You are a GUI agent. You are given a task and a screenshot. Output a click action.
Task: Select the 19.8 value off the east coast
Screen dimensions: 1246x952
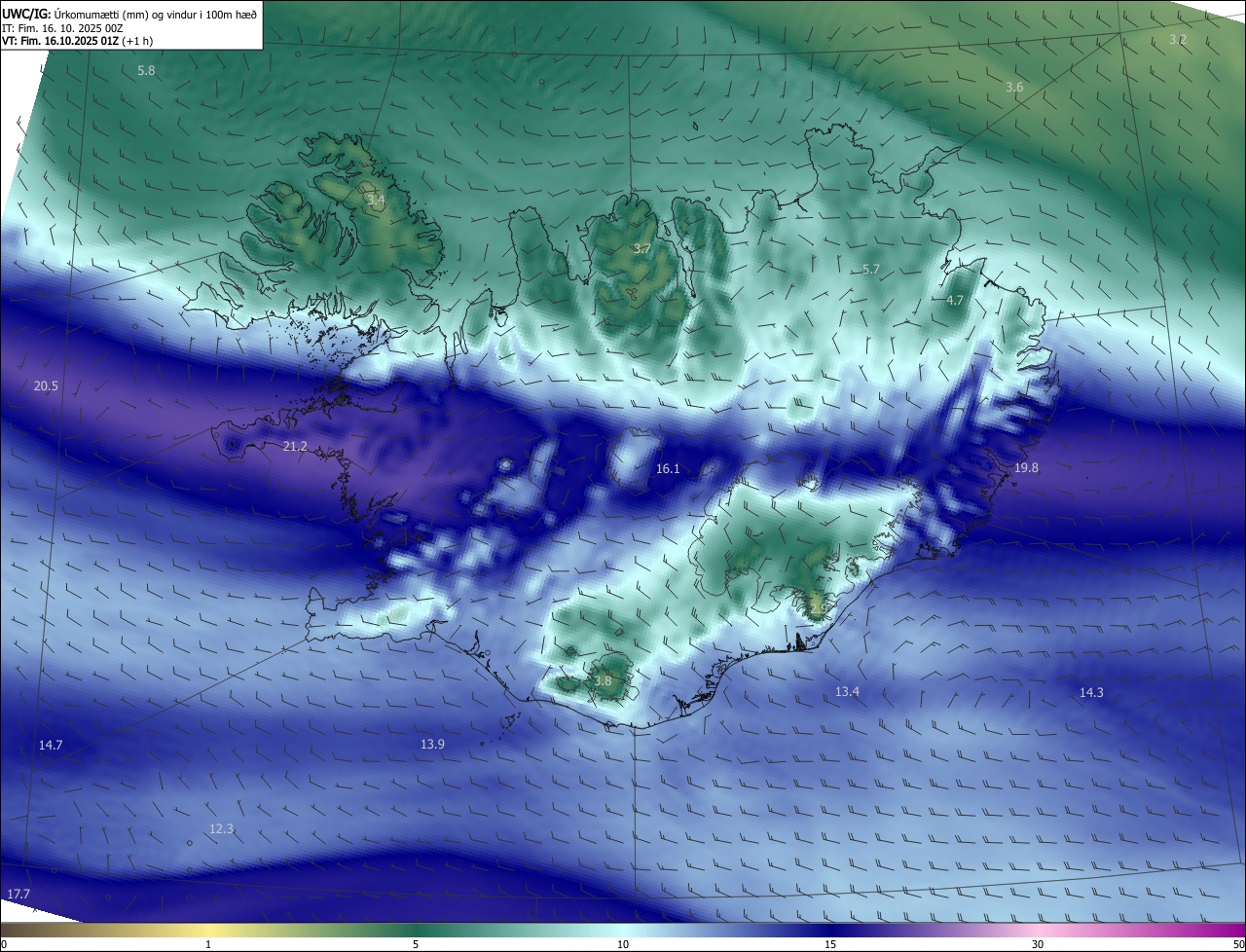pos(1026,468)
